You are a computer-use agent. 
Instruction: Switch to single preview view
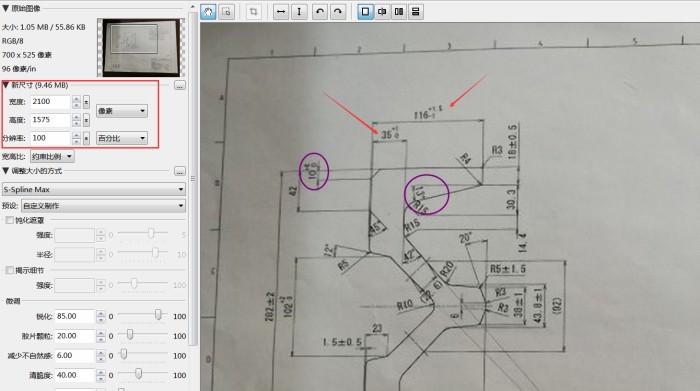365,12
